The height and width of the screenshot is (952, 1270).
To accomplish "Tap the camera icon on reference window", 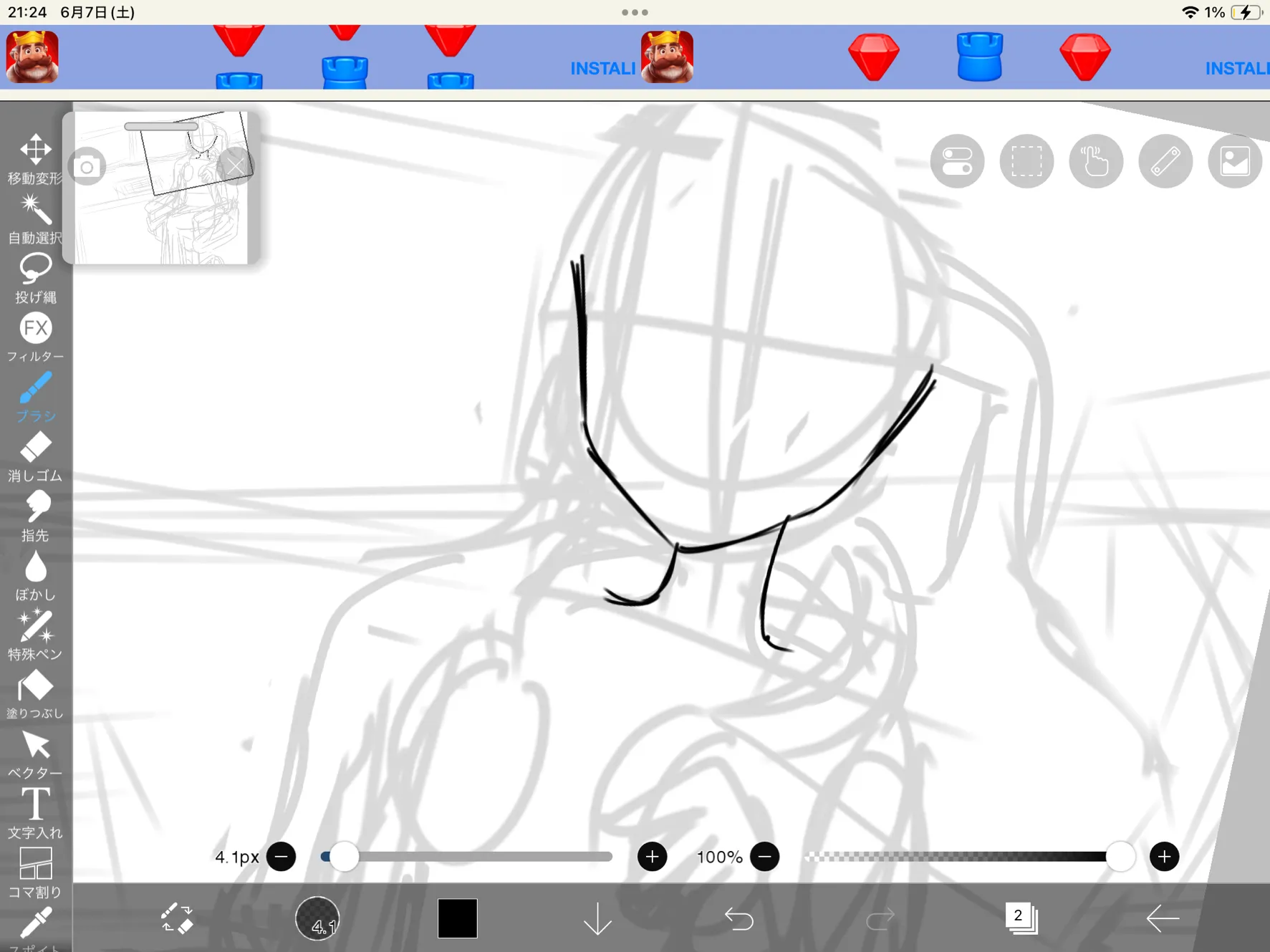I will pos(87,167).
